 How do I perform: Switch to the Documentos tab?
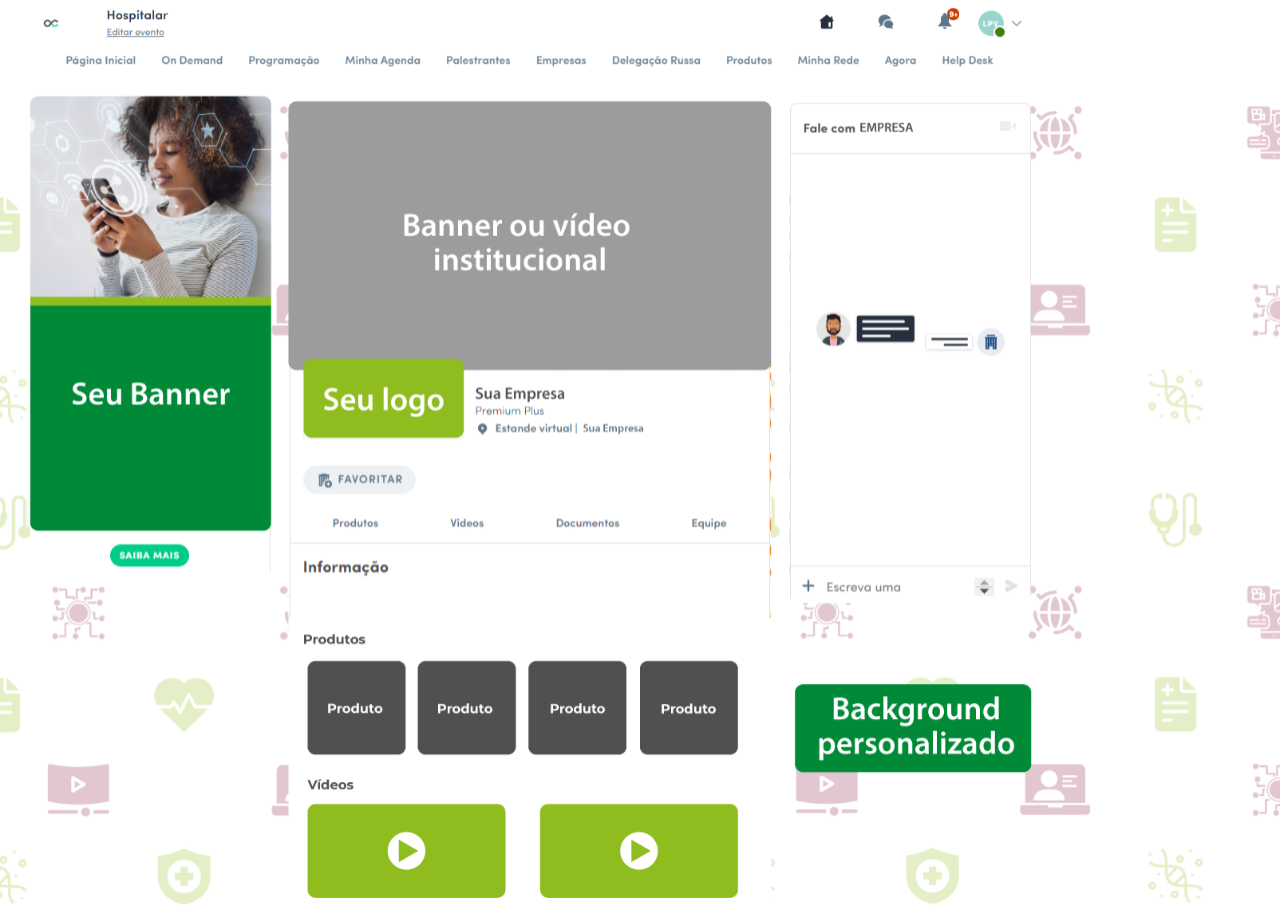pos(587,523)
